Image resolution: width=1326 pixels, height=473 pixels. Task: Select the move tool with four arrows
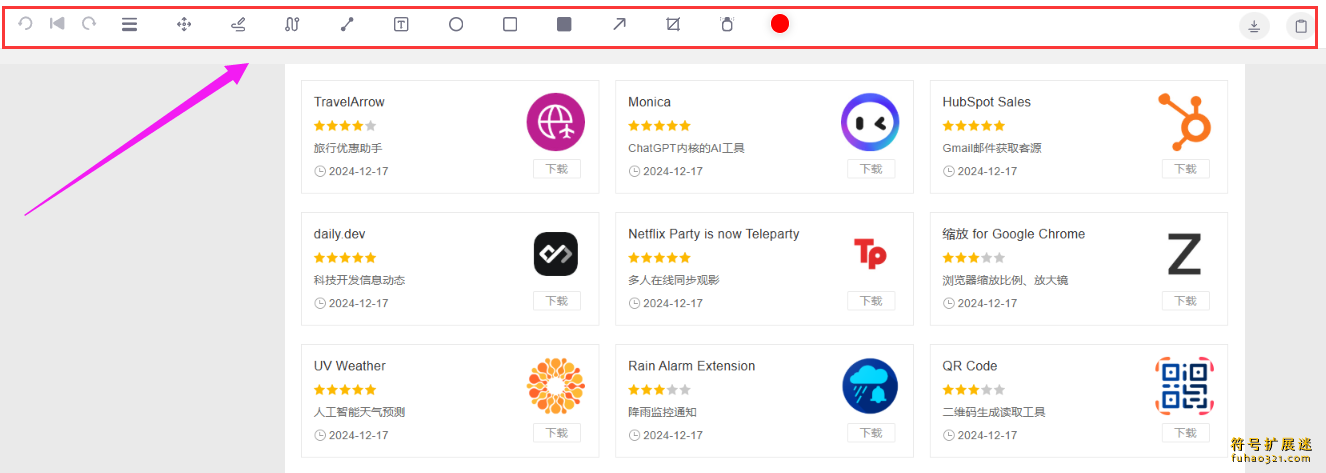[x=184, y=24]
